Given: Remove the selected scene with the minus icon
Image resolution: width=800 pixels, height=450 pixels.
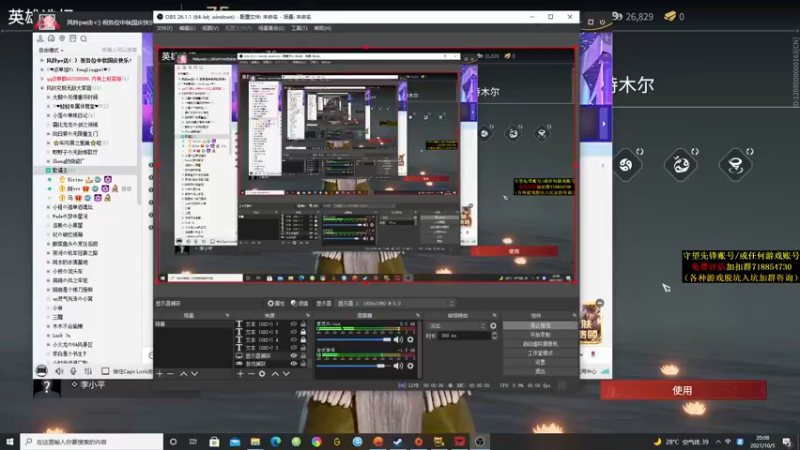Looking at the screenshot, I should 171,374.
